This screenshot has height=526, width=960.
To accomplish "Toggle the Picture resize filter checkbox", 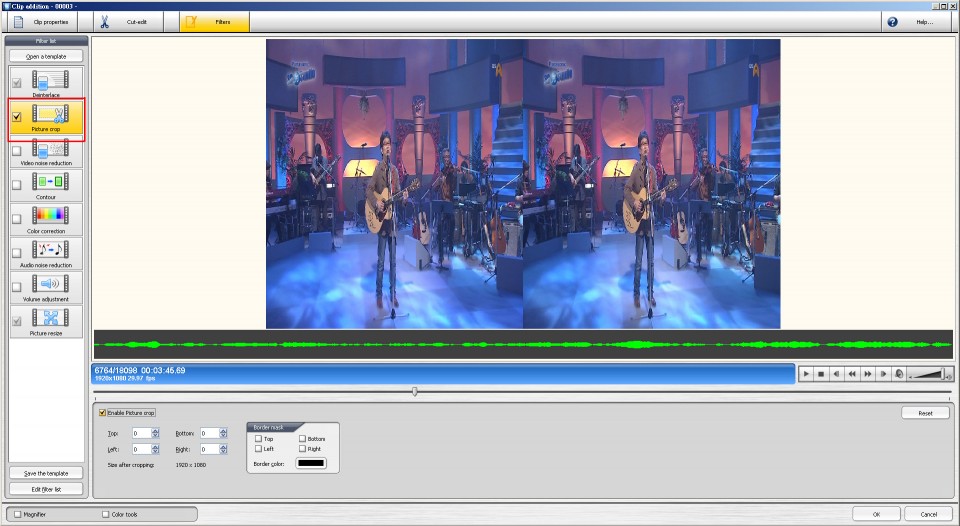I will pos(17,321).
